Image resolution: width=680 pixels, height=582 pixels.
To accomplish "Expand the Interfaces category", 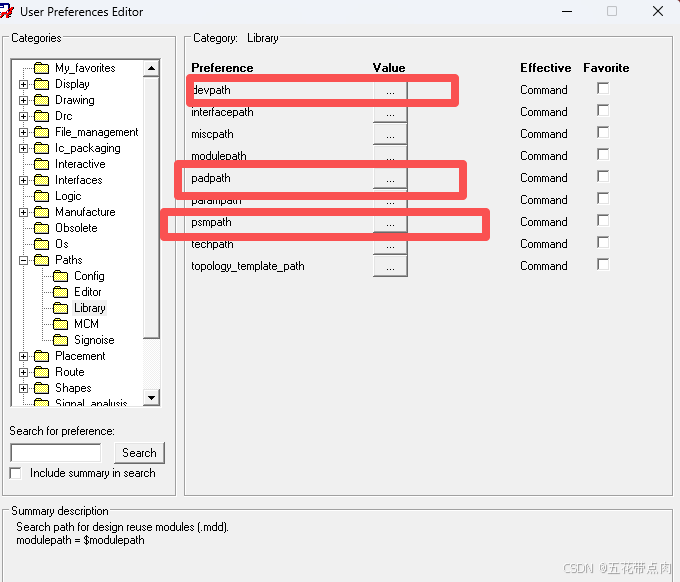I will 23,181.
